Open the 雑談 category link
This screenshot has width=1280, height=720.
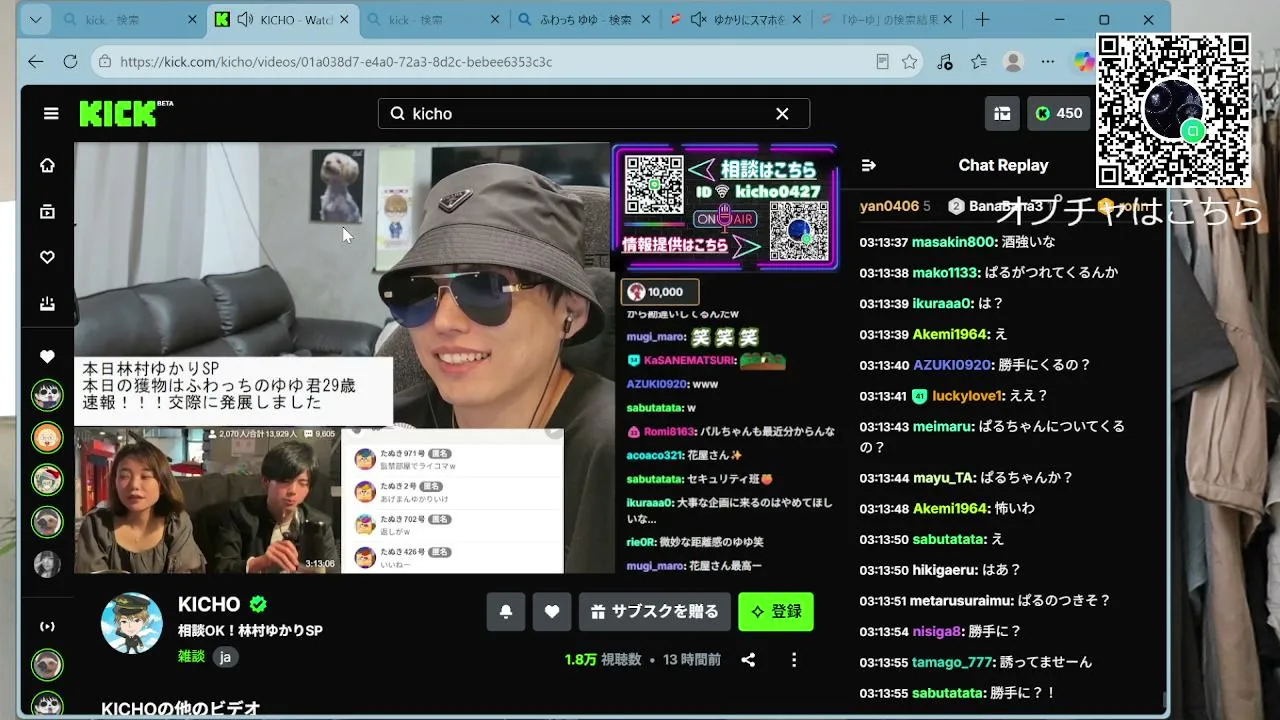(191, 657)
